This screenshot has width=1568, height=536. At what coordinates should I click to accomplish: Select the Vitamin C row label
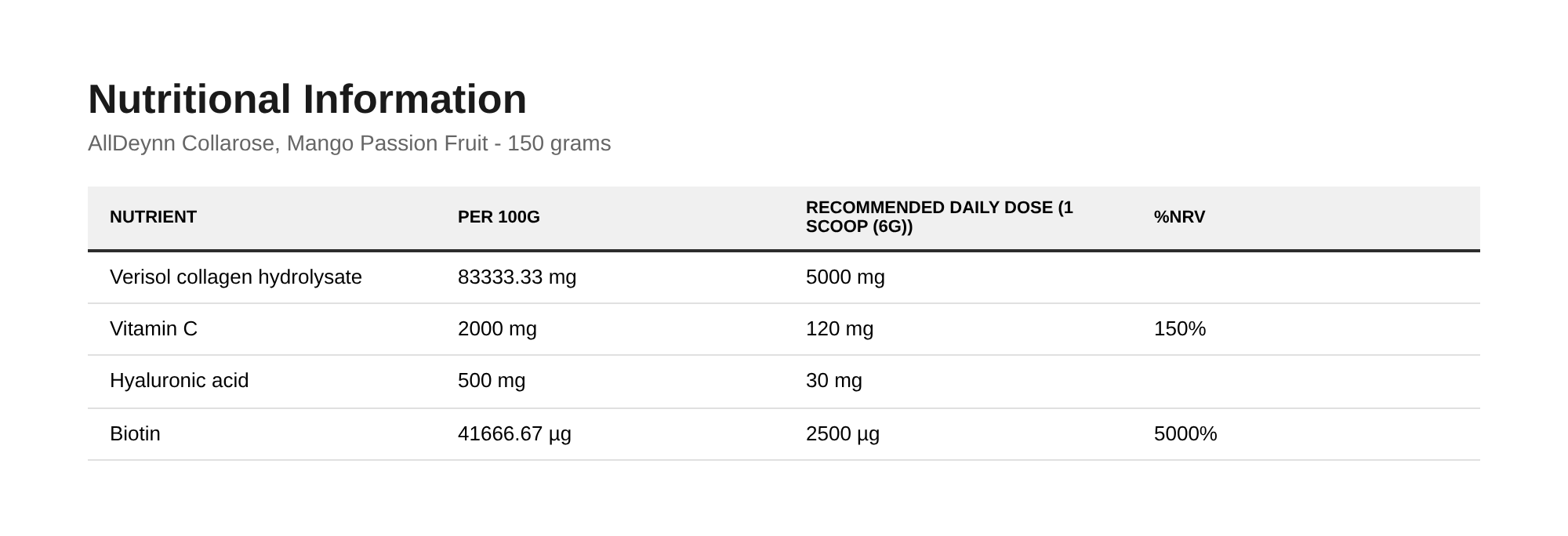[154, 329]
